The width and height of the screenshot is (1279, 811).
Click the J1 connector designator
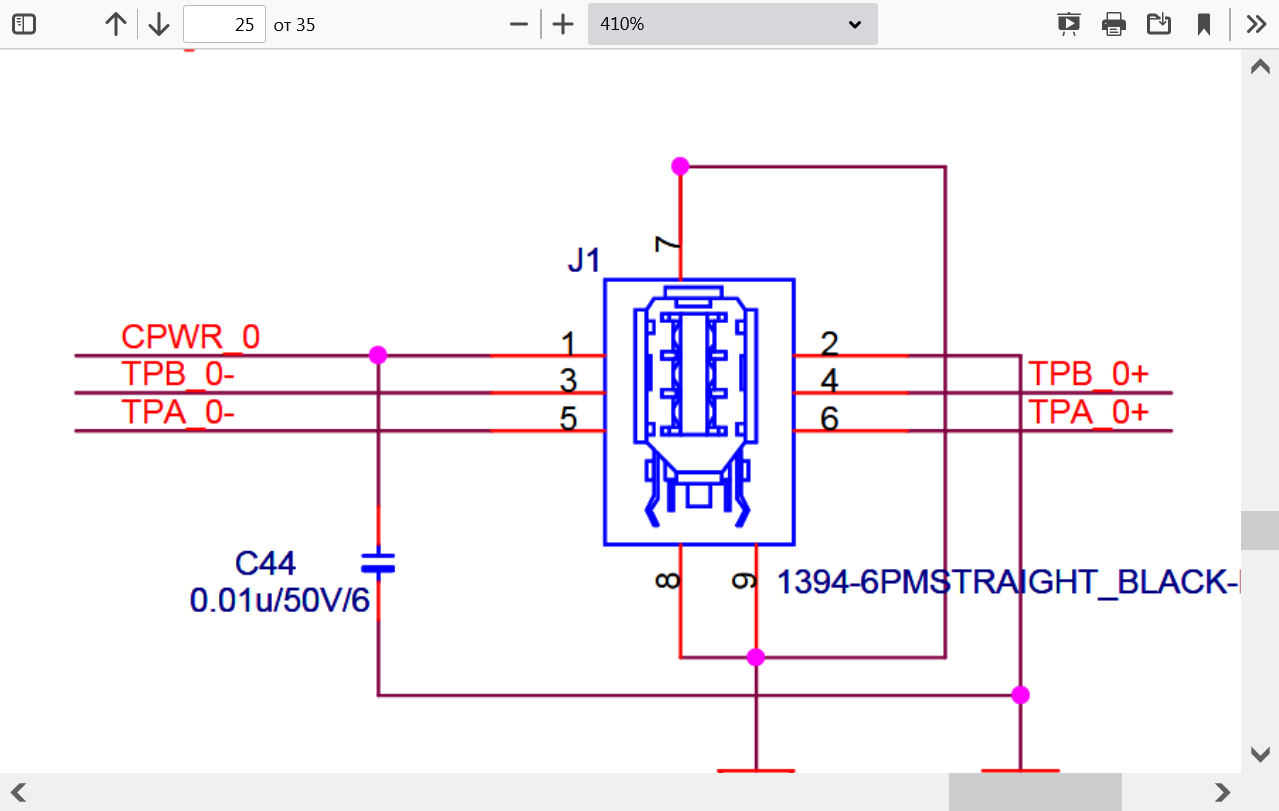[x=584, y=261]
